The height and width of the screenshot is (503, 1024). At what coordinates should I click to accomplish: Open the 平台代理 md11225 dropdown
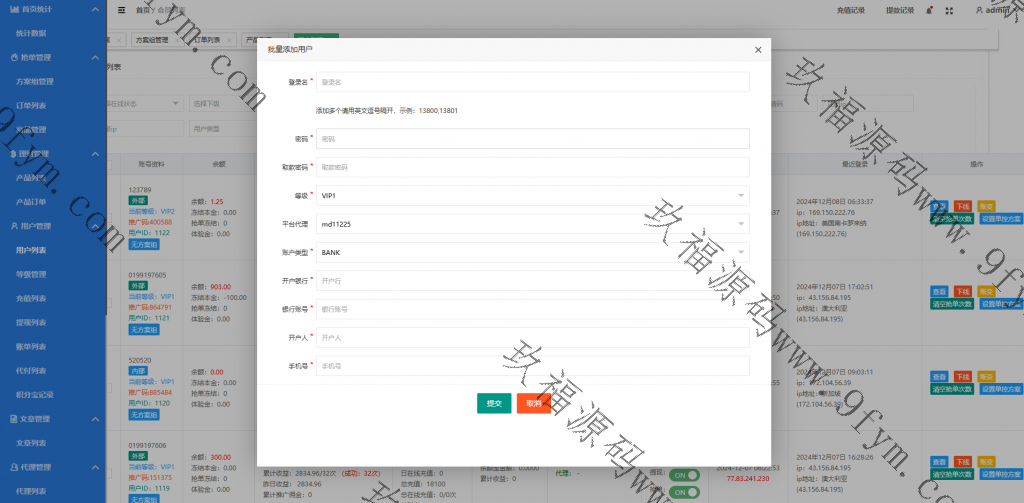click(x=532, y=225)
